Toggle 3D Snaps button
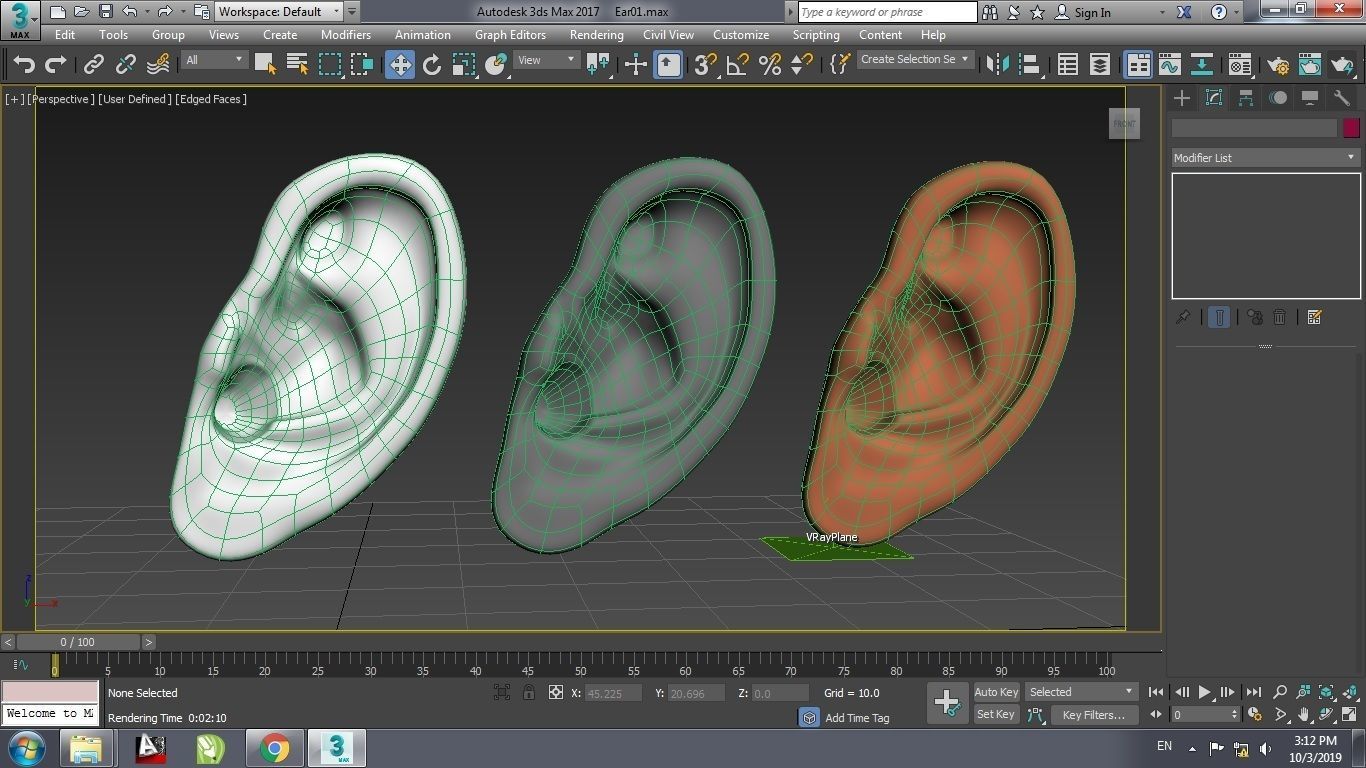Viewport: 1366px width, 768px height. 705,65
